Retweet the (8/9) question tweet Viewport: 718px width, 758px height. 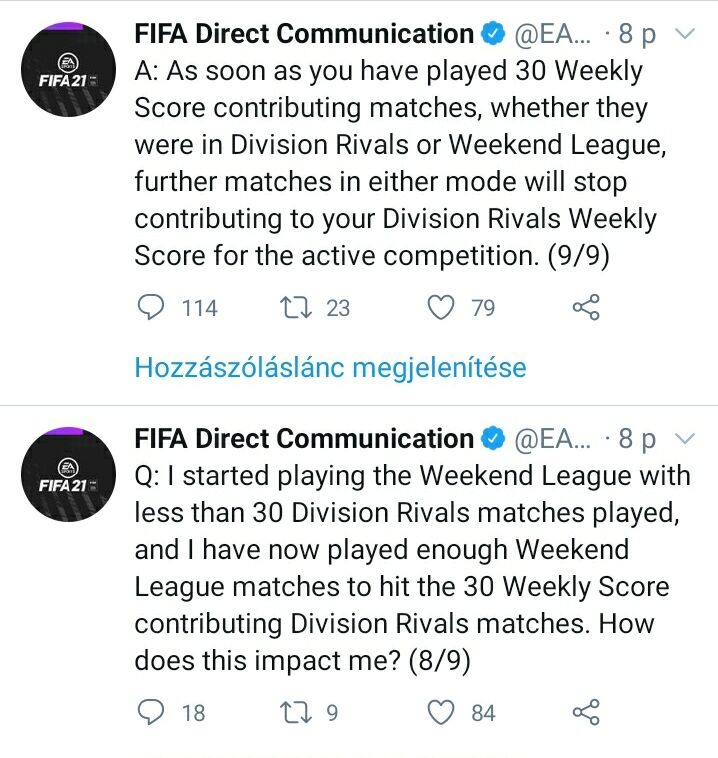point(296,712)
